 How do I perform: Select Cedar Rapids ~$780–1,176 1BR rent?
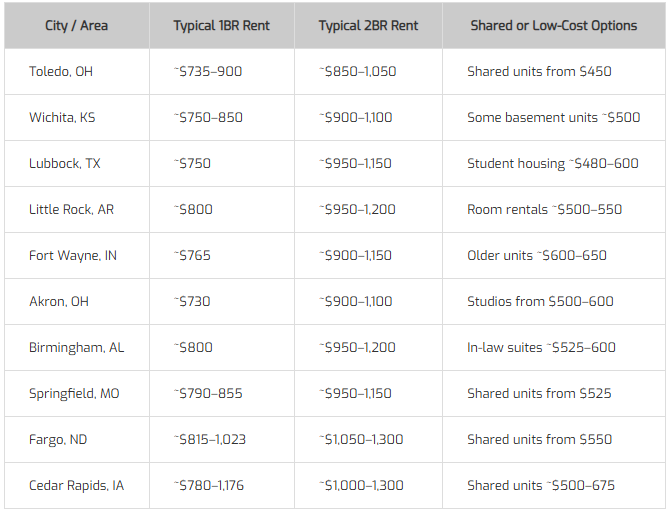coord(209,485)
